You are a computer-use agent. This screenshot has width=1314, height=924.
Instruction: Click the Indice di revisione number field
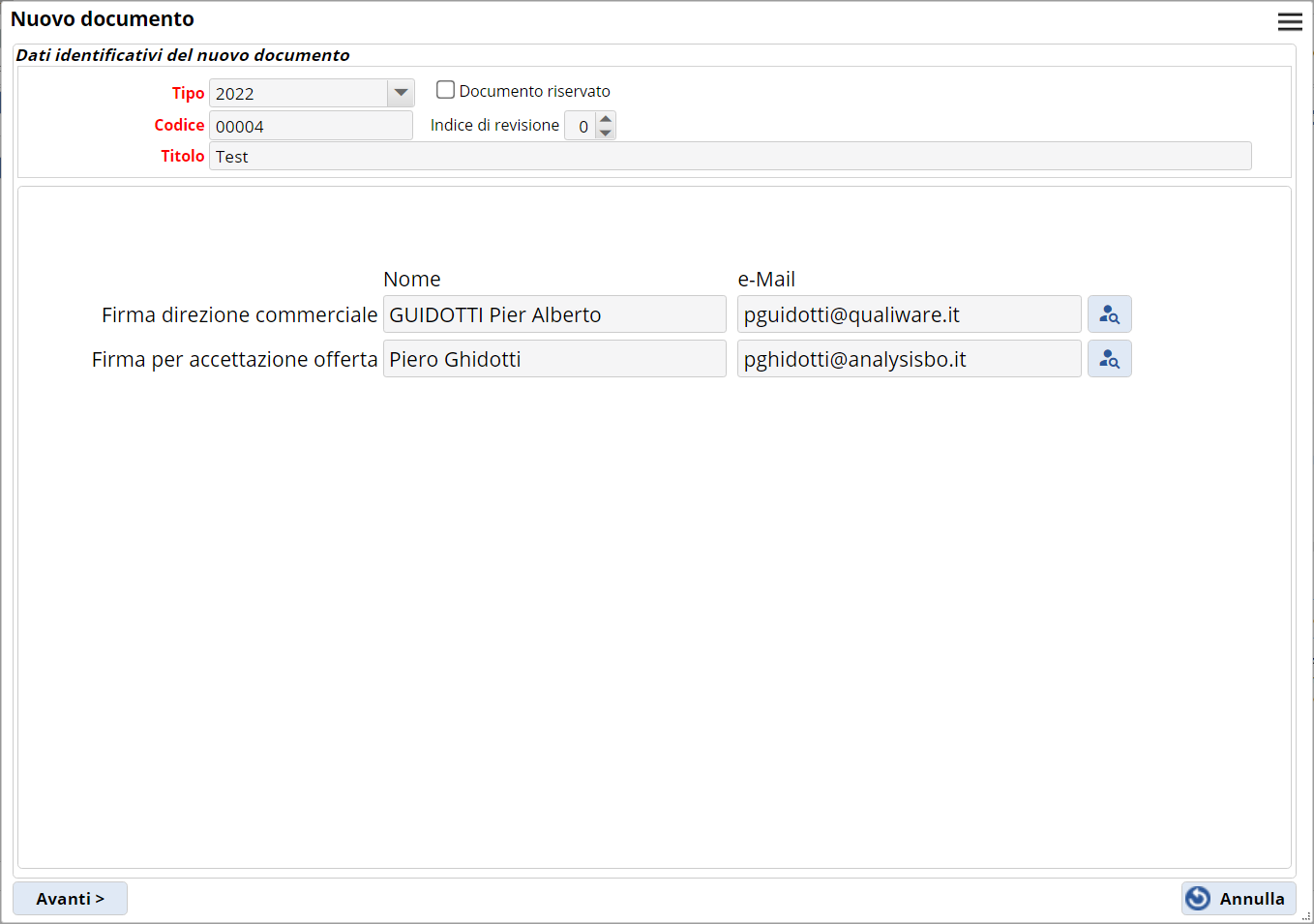581,126
